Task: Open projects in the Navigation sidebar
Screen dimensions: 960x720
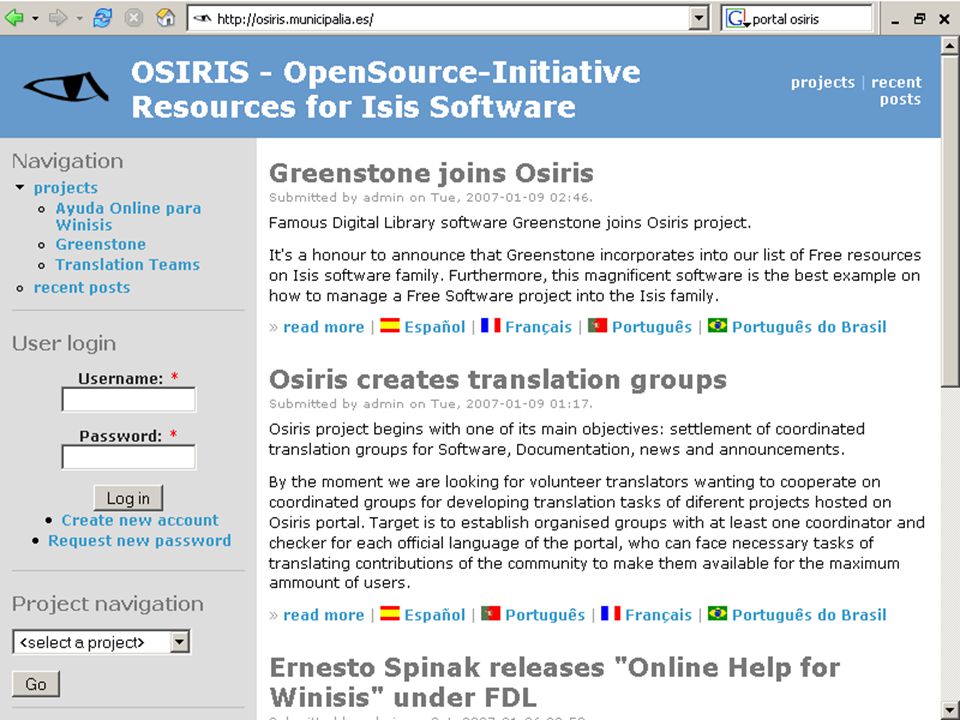Action: pyautogui.click(x=66, y=187)
